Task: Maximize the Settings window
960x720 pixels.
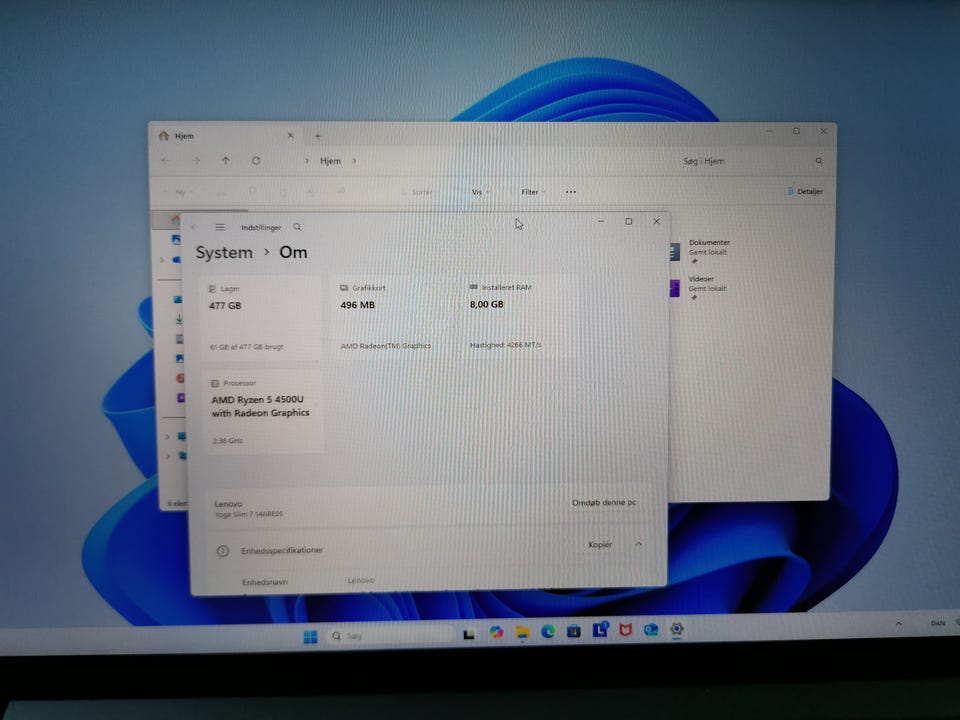Action: click(x=629, y=222)
